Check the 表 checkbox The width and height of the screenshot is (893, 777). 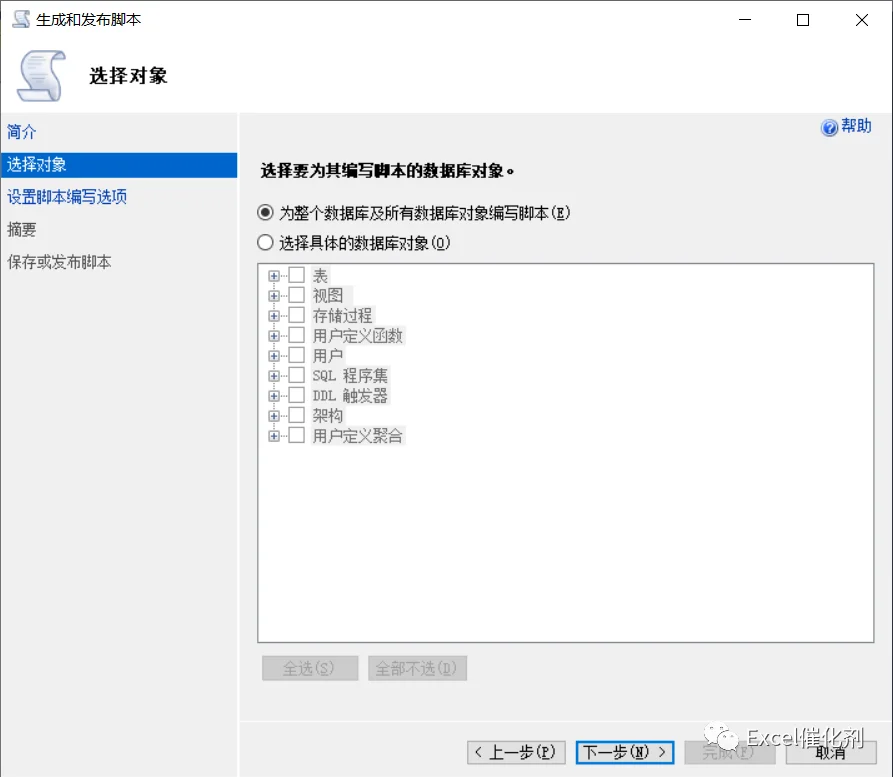296,275
